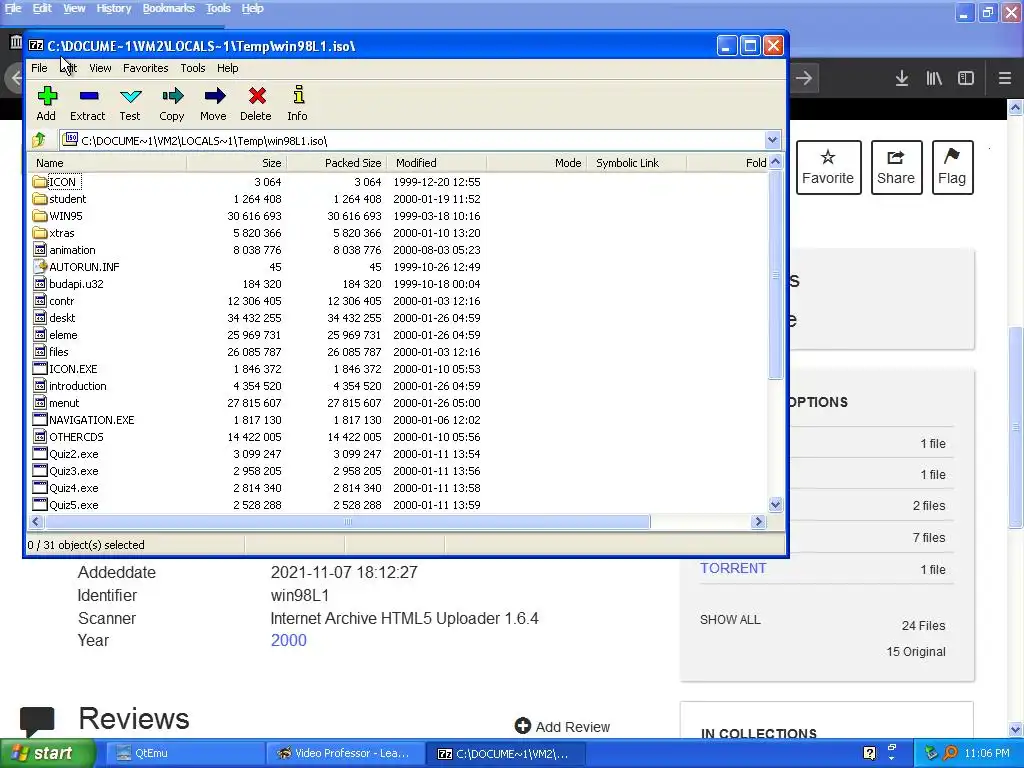Click the animation file icon

pos(40,249)
